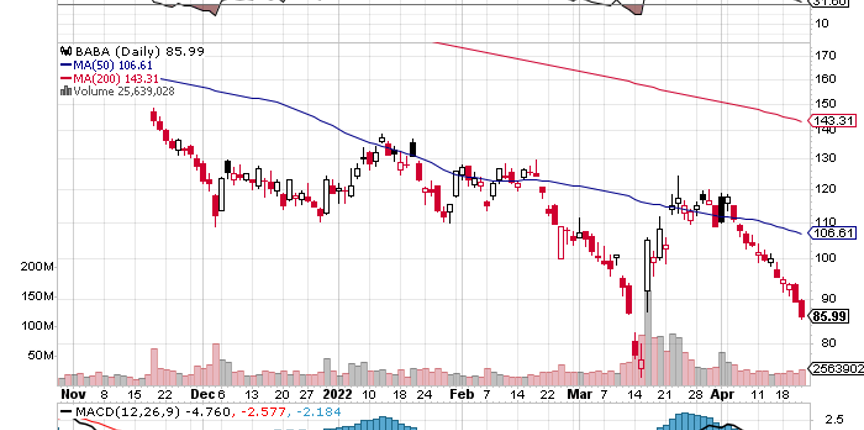Click the 106.61 price tag on axis

tap(834, 233)
